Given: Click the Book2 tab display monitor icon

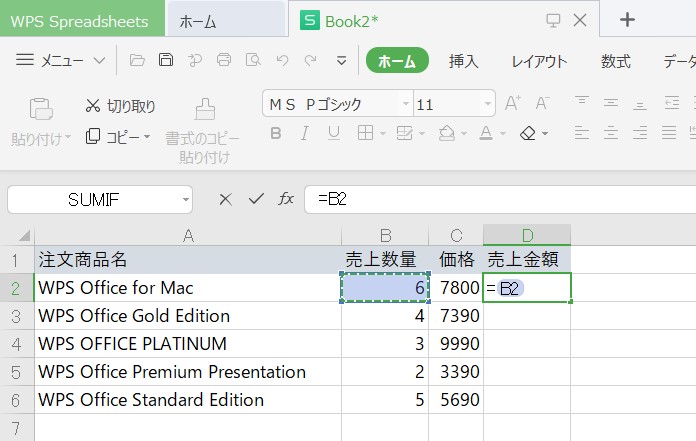Looking at the screenshot, I should tap(553, 20).
